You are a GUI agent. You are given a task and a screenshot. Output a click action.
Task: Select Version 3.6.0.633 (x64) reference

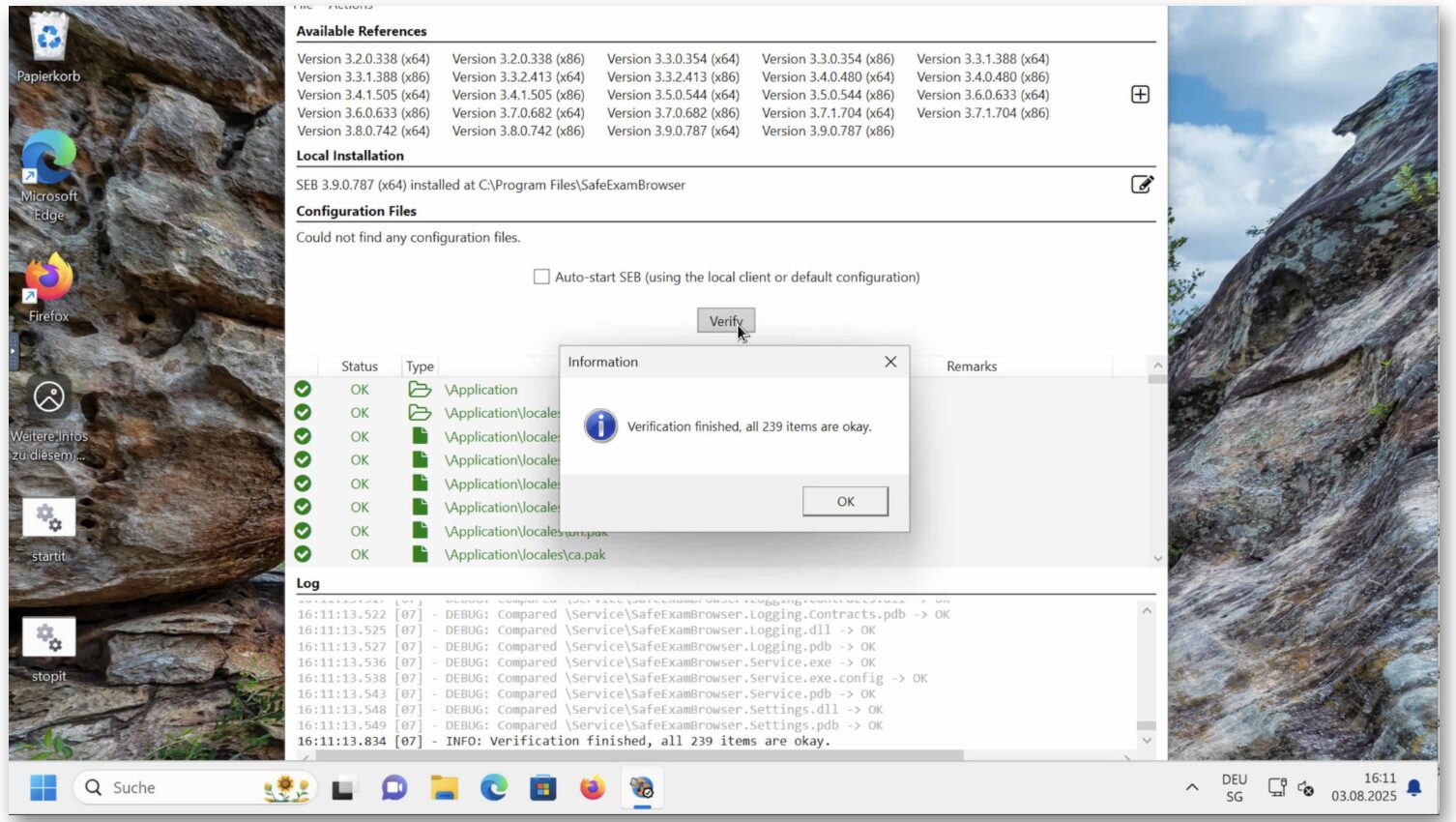(x=982, y=95)
